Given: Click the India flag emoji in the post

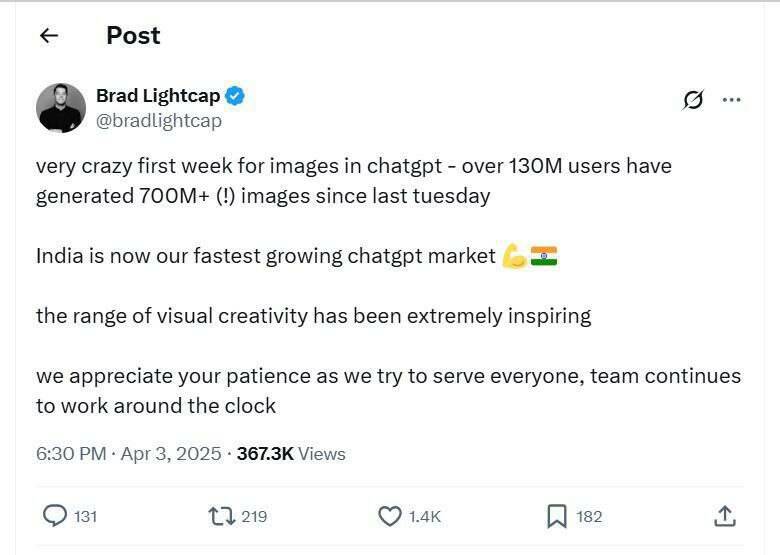Looking at the screenshot, I should [544, 256].
